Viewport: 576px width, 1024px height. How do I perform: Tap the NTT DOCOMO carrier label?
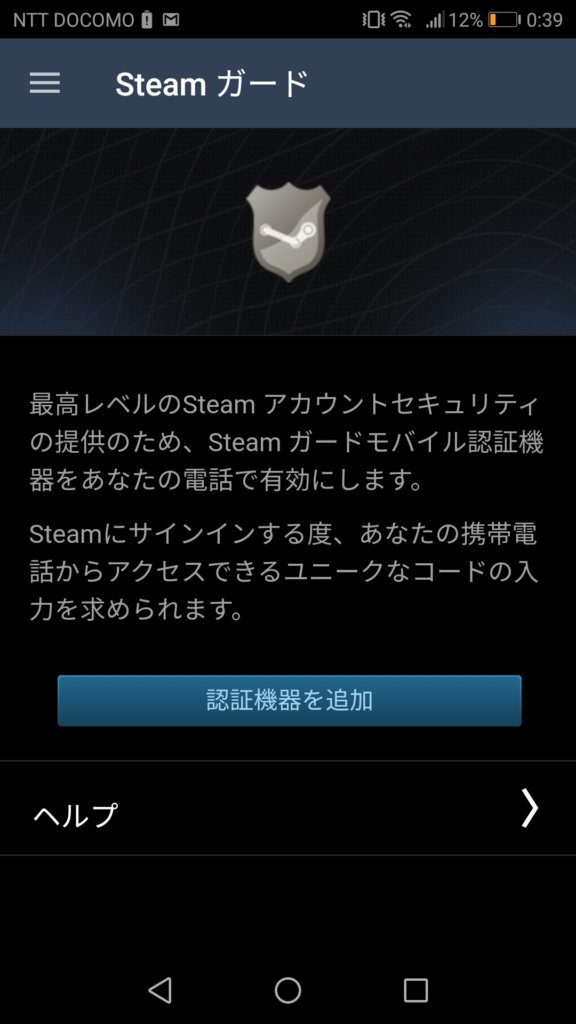point(73,20)
